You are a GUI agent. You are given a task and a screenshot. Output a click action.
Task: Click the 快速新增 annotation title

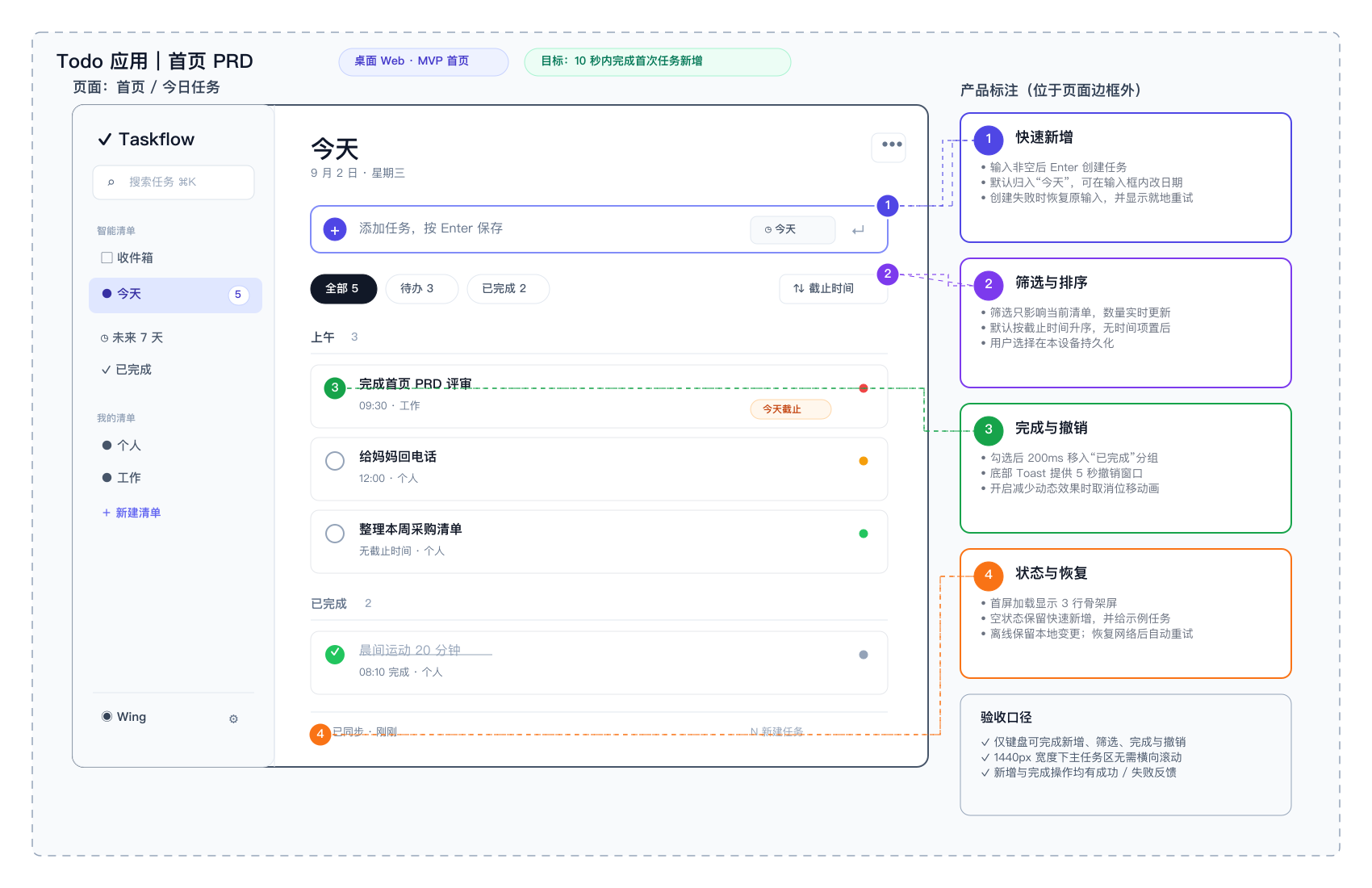click(1044, 137)
